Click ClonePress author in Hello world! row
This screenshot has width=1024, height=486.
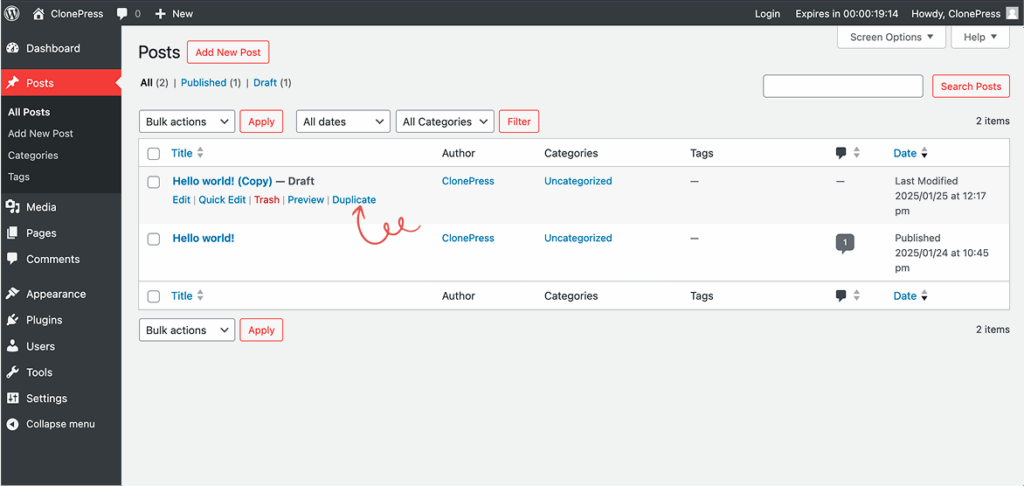coord(468,238)
